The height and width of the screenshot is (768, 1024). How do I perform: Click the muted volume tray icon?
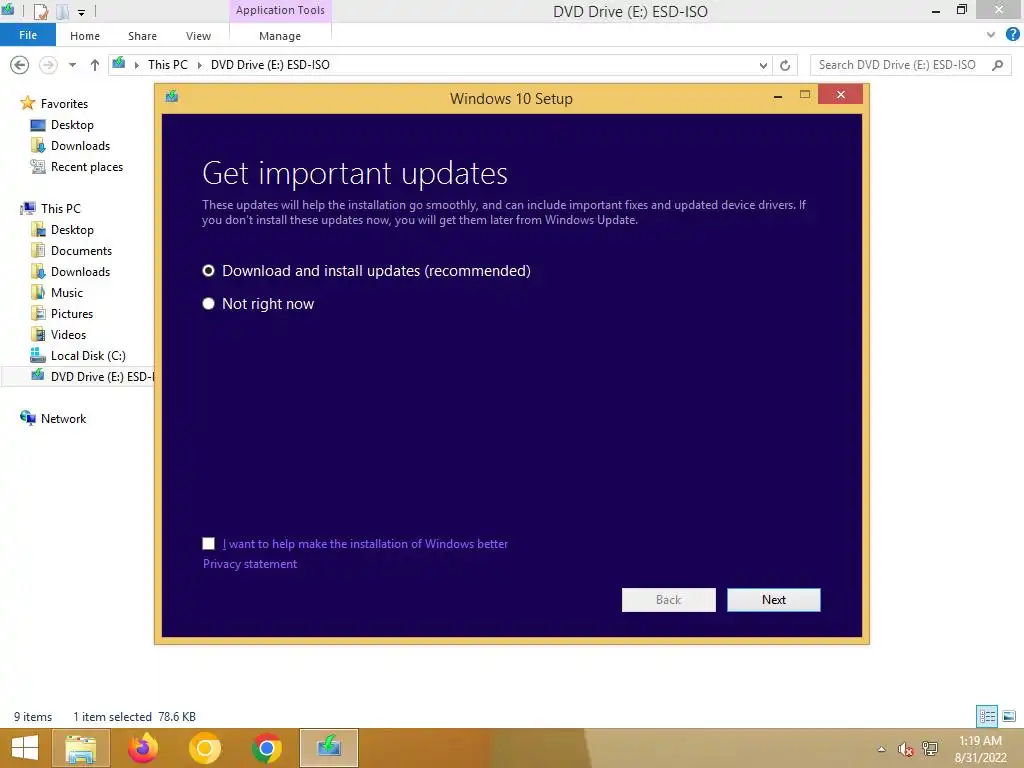pyautogui.click(x=905, y=749)
